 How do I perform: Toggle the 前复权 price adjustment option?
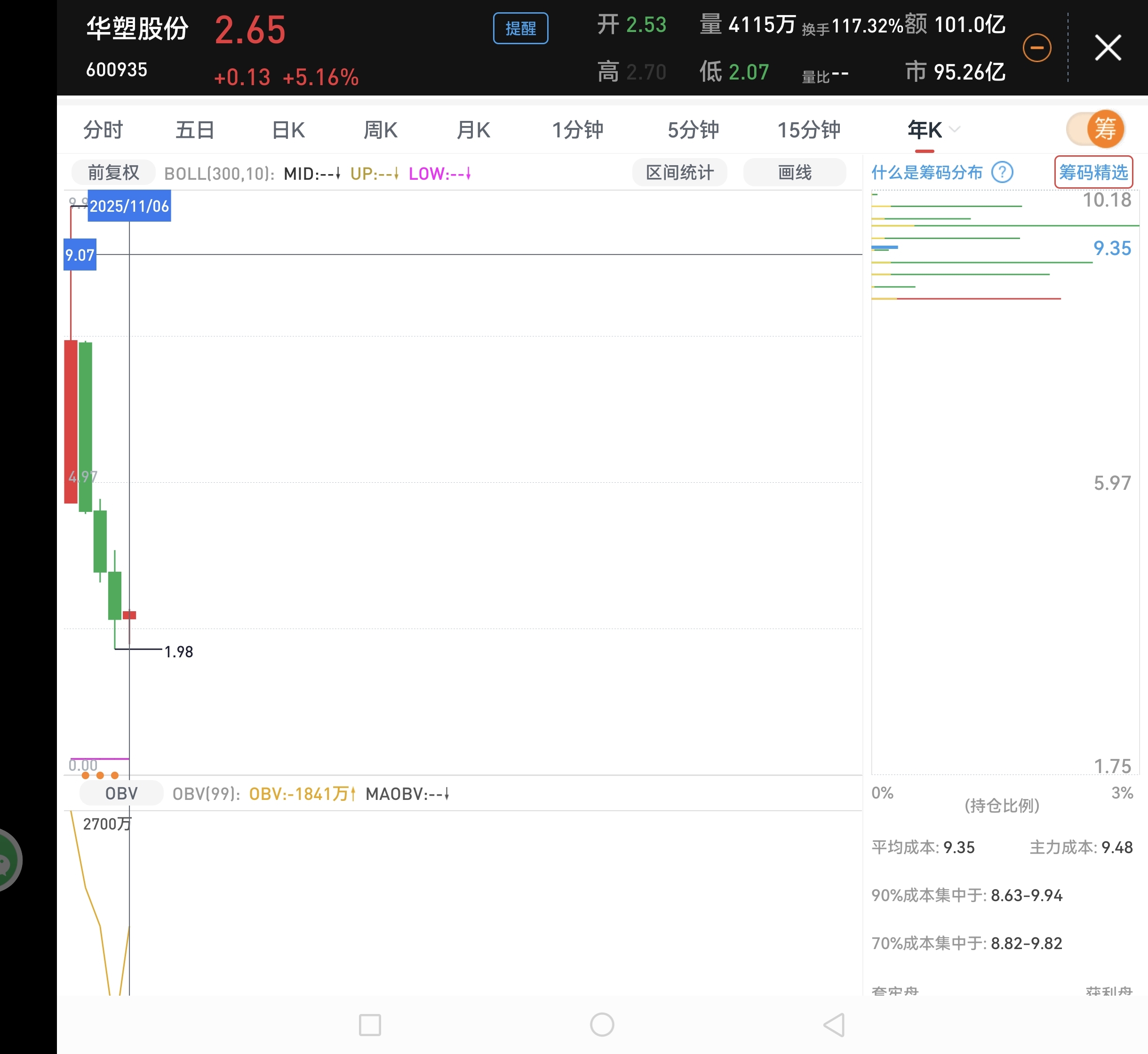pyautogui.click(x=113, y=172)
